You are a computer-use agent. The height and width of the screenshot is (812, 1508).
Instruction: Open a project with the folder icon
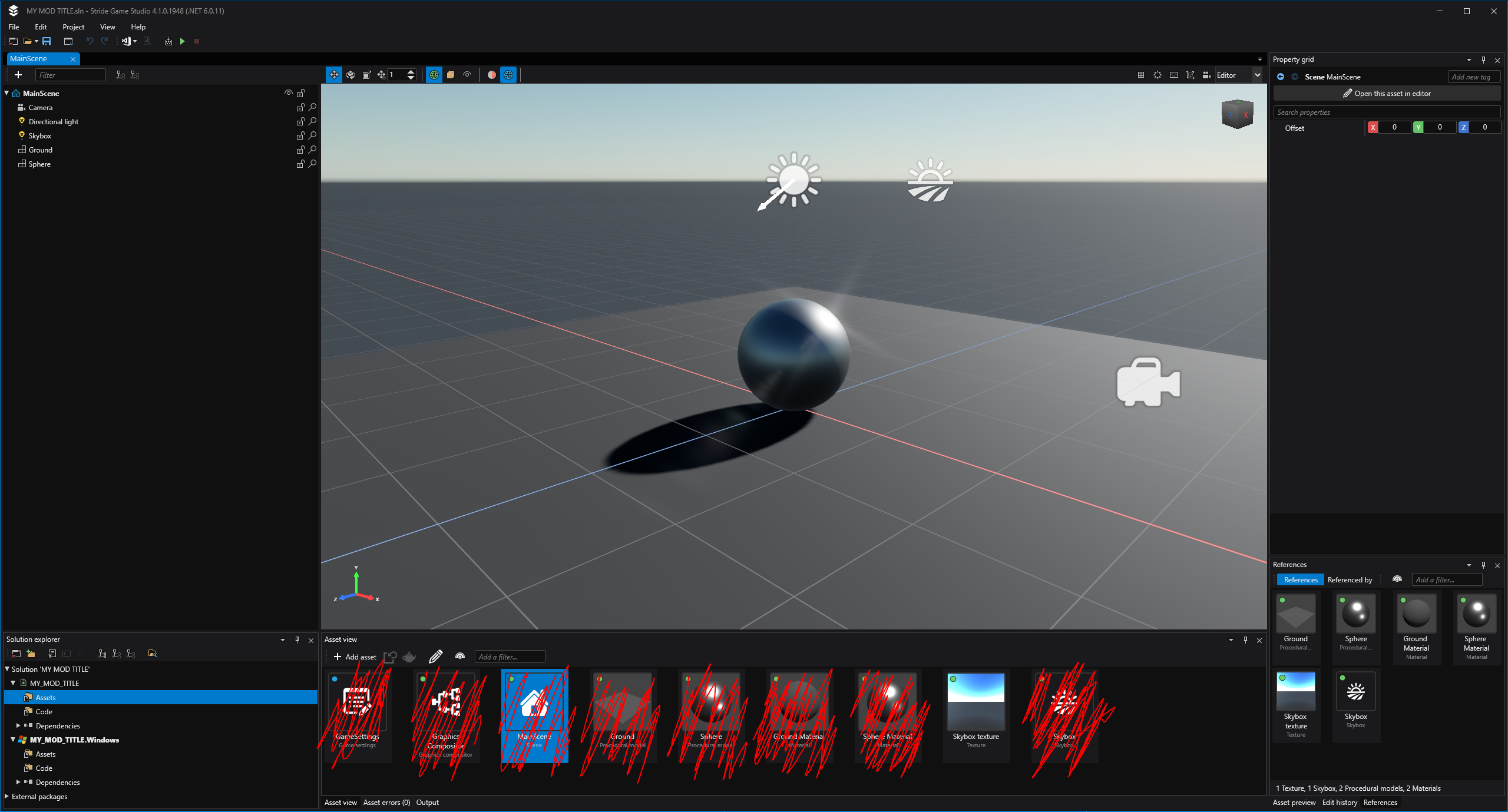(x=27, y=41)
